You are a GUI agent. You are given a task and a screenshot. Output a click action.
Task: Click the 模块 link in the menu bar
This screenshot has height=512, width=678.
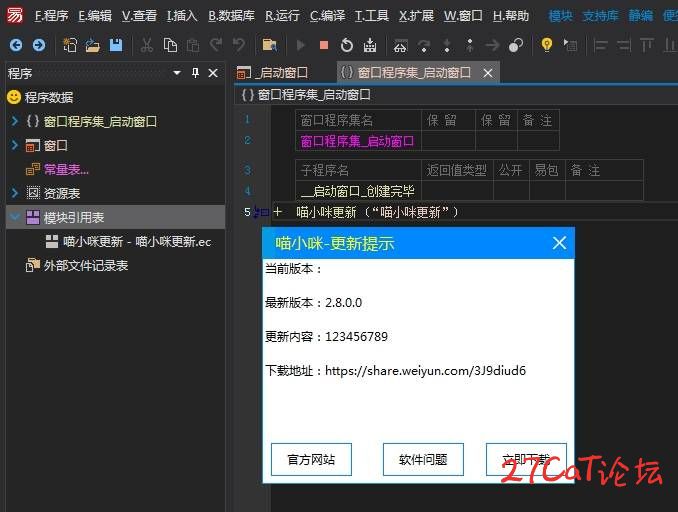point(560,16)
